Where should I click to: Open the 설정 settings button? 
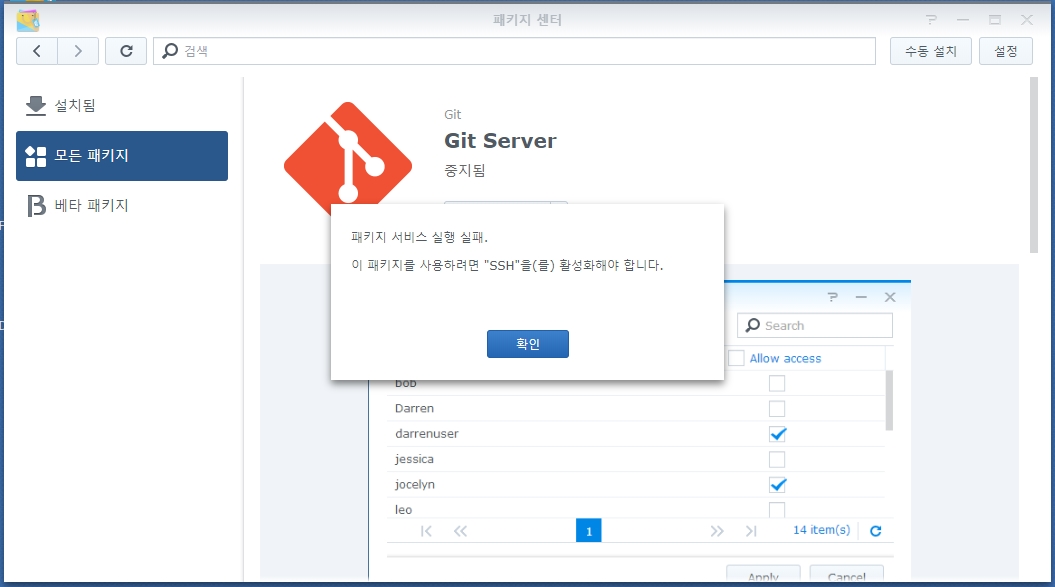(x=1005, y=51)
